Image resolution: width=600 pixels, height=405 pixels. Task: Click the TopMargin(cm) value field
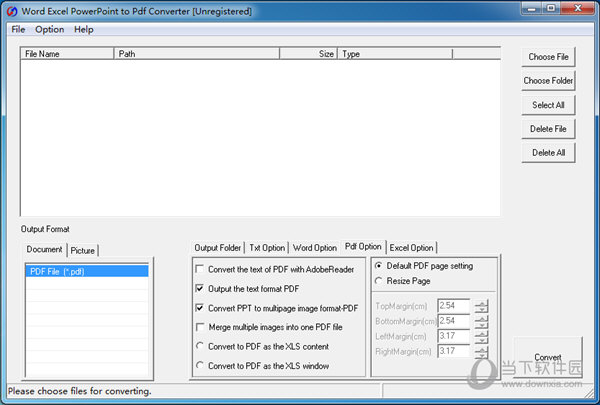[x=453, y=305]
